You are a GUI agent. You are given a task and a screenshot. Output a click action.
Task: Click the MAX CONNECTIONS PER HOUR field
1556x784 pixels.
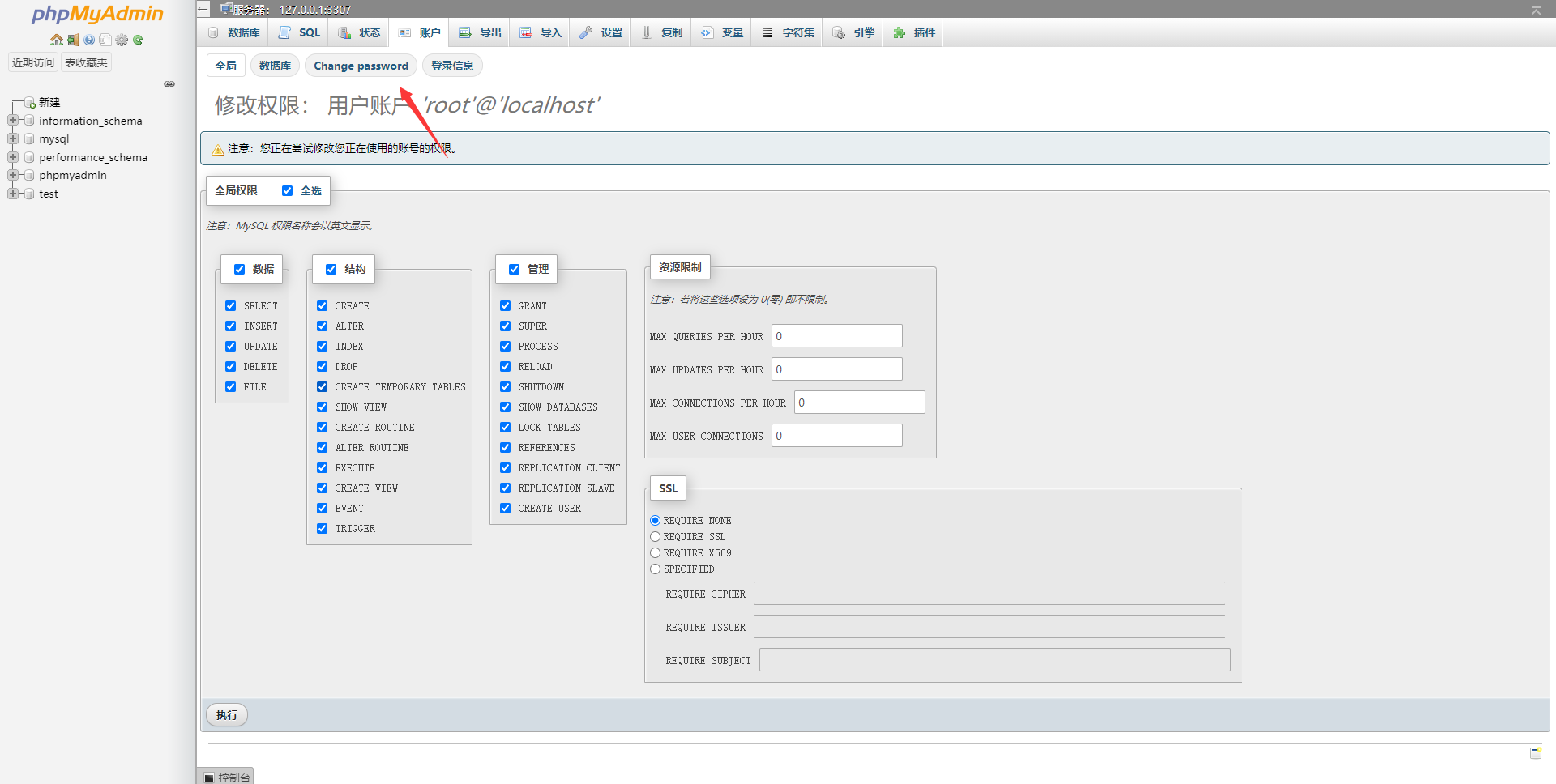(860, 403)
